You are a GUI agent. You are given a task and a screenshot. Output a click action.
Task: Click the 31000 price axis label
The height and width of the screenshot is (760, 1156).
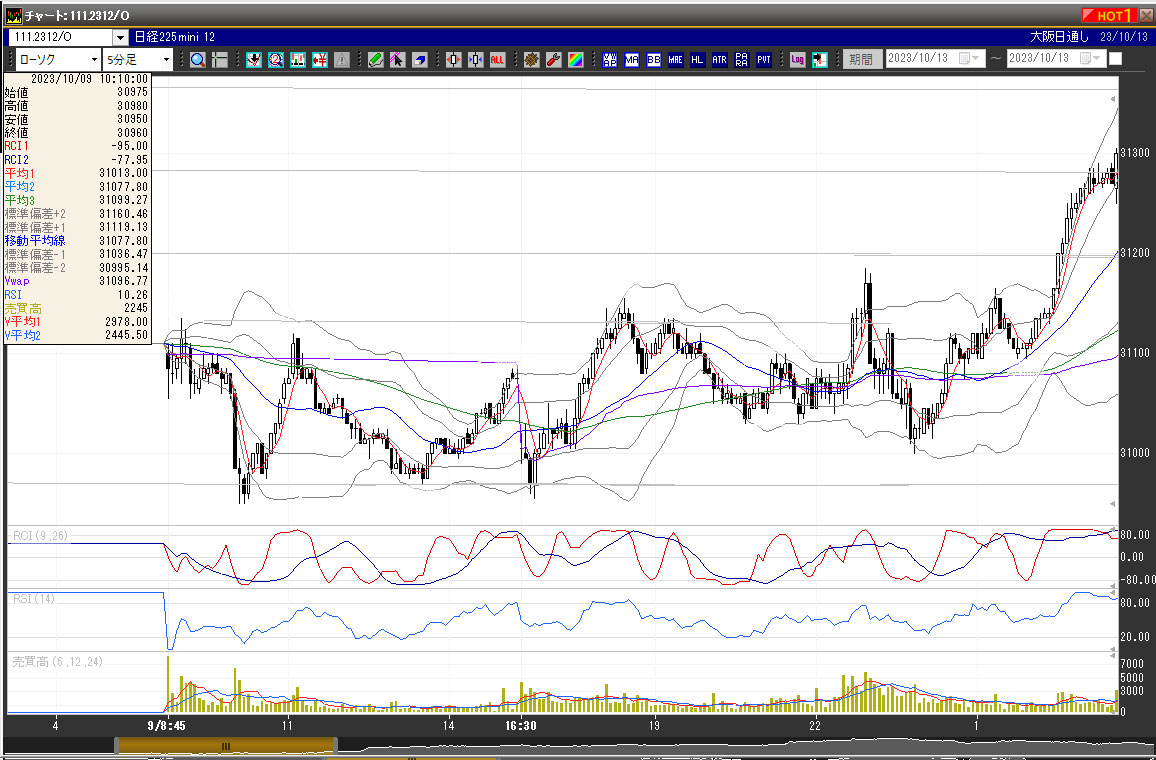click(x=1135, y=453)
